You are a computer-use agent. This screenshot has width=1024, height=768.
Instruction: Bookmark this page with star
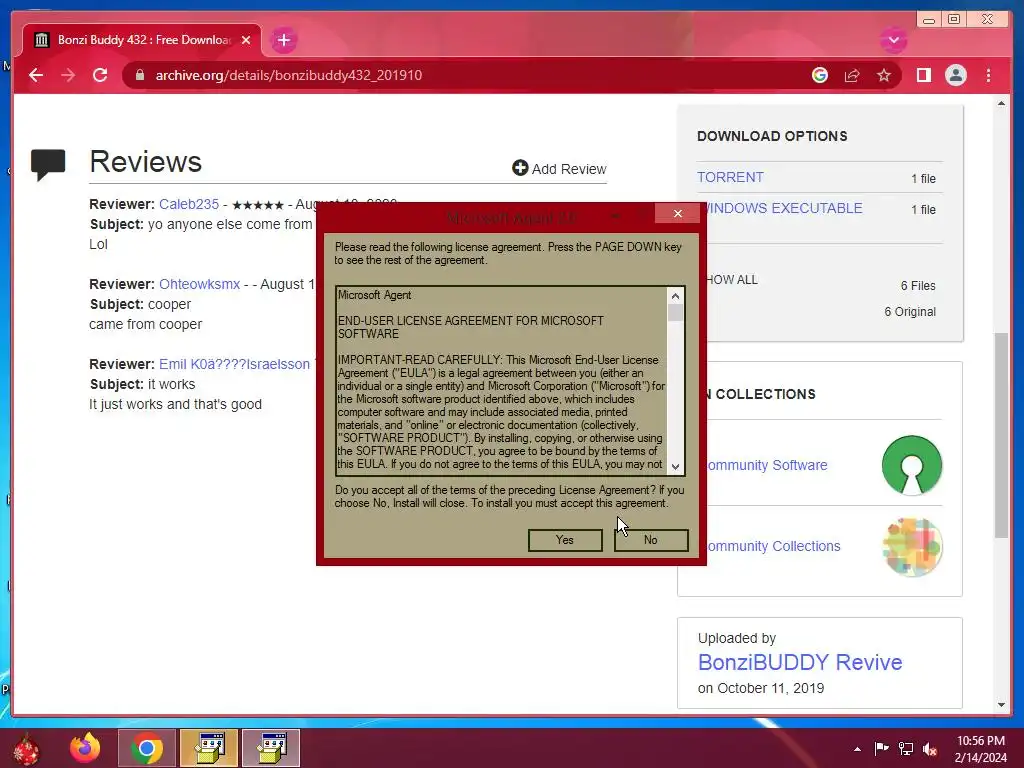[884, 75]
